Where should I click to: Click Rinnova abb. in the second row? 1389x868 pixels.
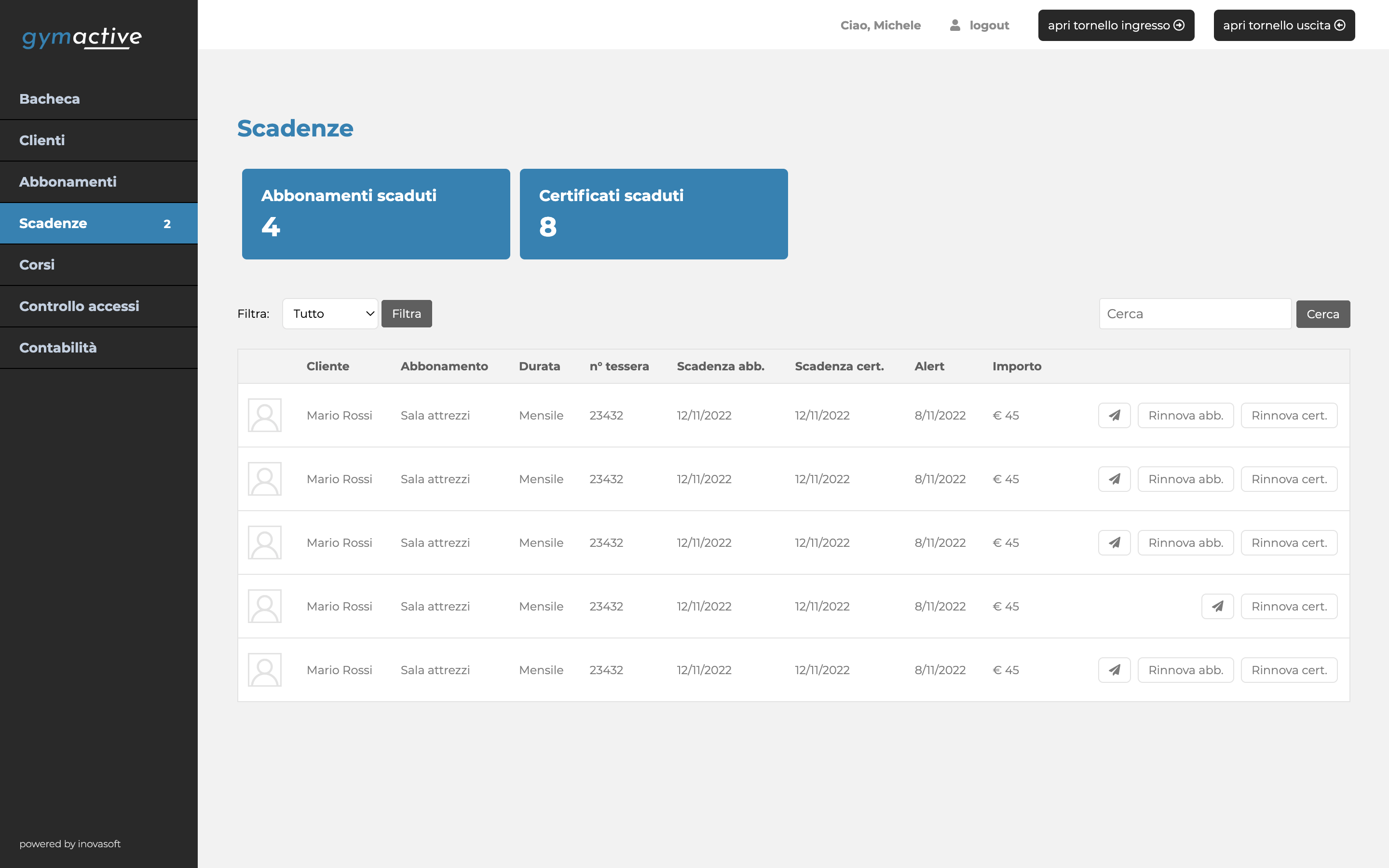coord(1186,479)
